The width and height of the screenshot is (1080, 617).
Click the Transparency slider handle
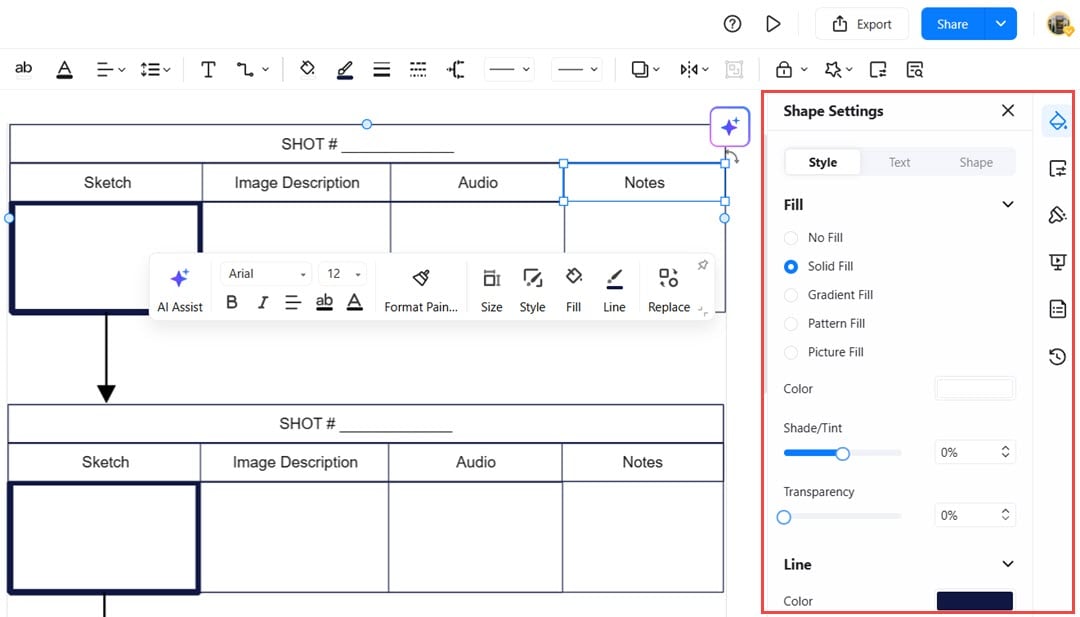click(784, 517)
